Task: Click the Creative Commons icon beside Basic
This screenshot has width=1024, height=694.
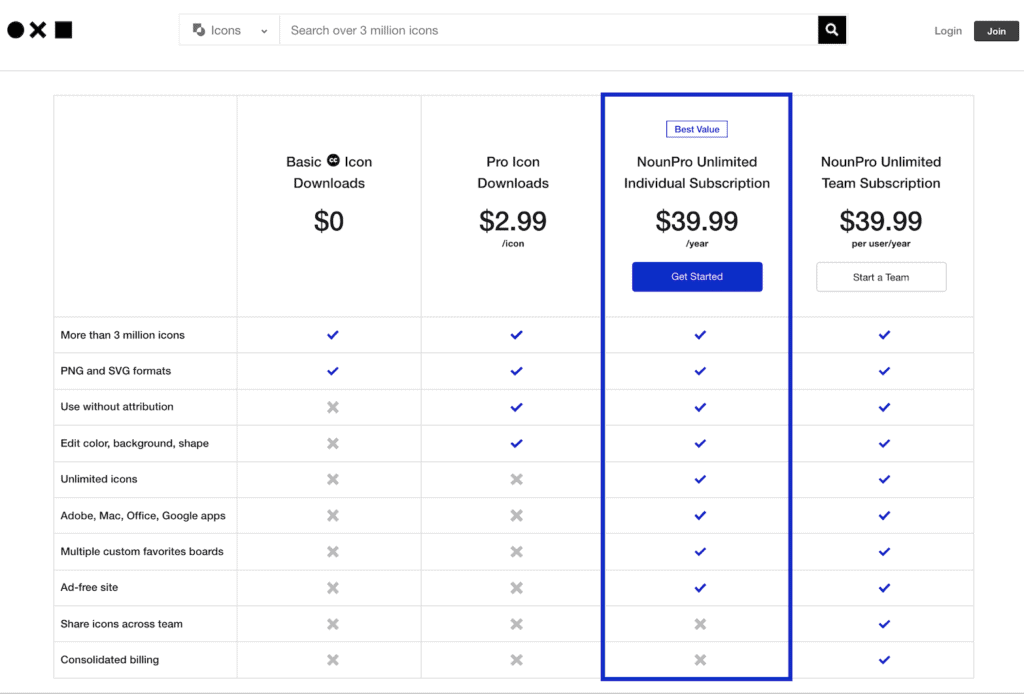Action: pyautogui.click(x=333, y=160)
